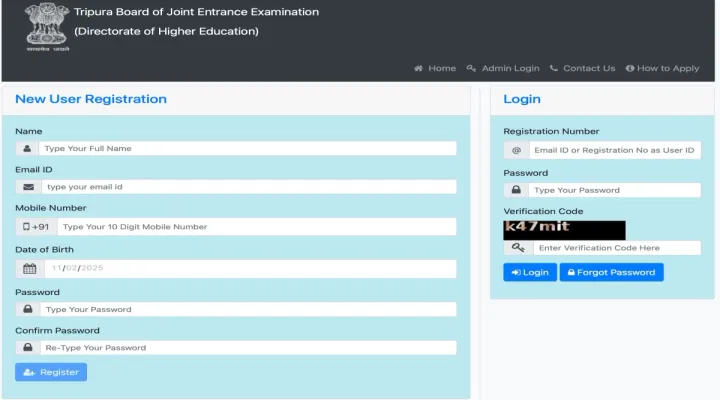720x400 pixels.
Task: Click the +91 mobile phone prefix icon
Action: [36, 227]
